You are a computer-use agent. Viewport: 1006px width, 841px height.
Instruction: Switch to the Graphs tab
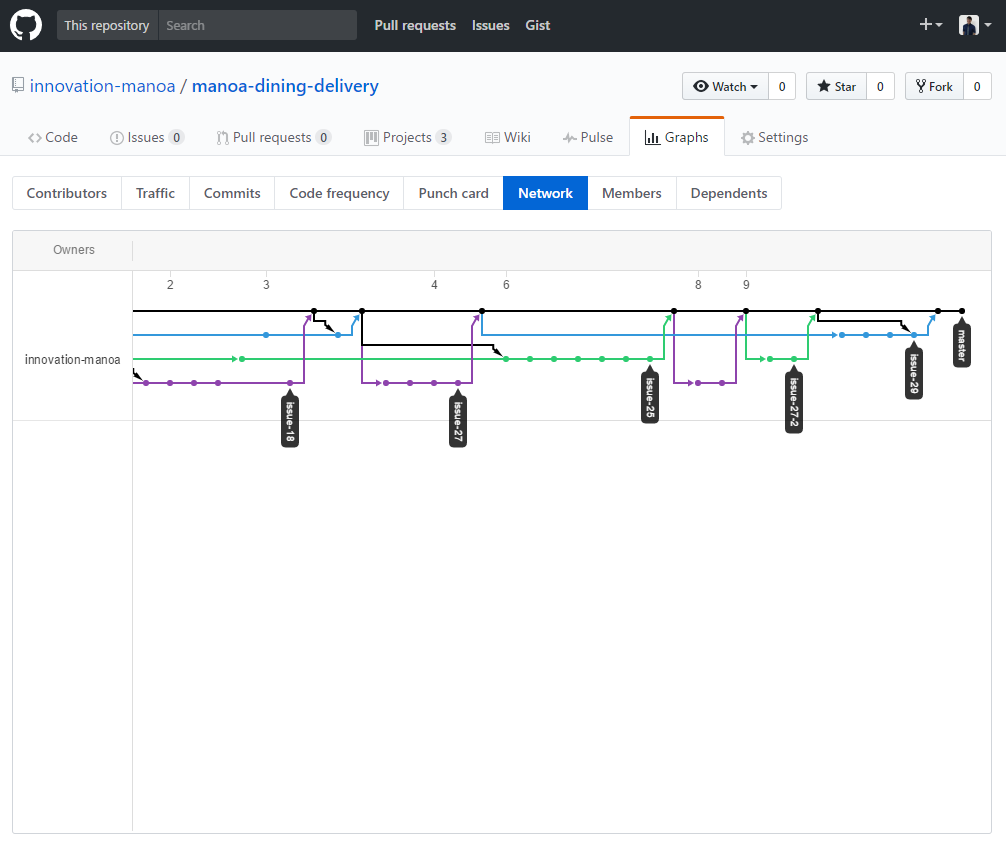677,137
